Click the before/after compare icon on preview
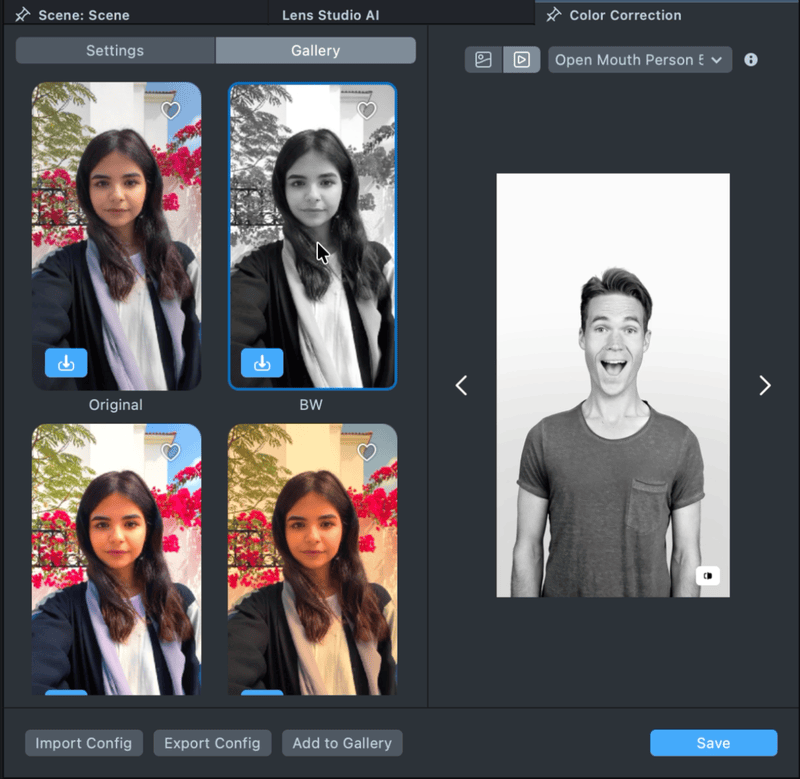Viewport: 800px width, 779px height. pos(708,575)
